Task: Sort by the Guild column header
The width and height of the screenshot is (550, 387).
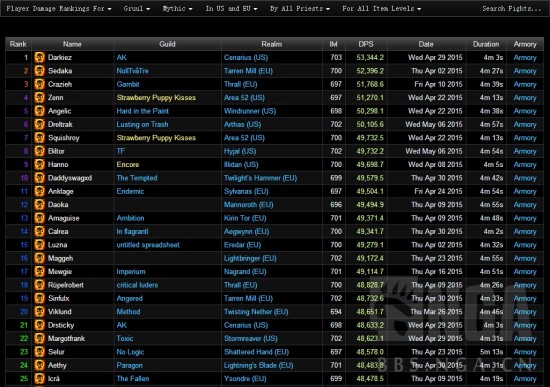Action: pos(167,44)
